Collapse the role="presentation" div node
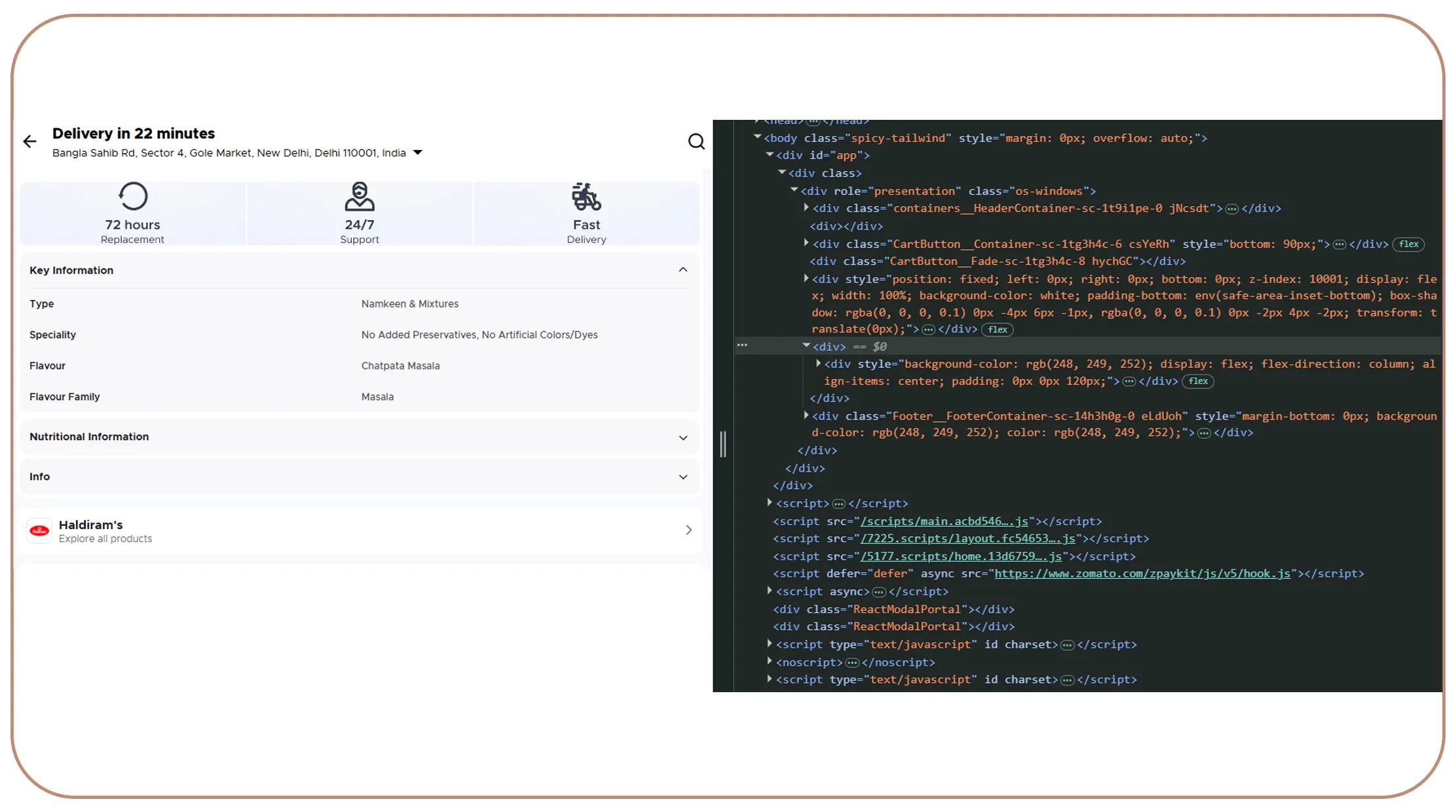This screenshot has height=812, width=1456. (794, 190)
